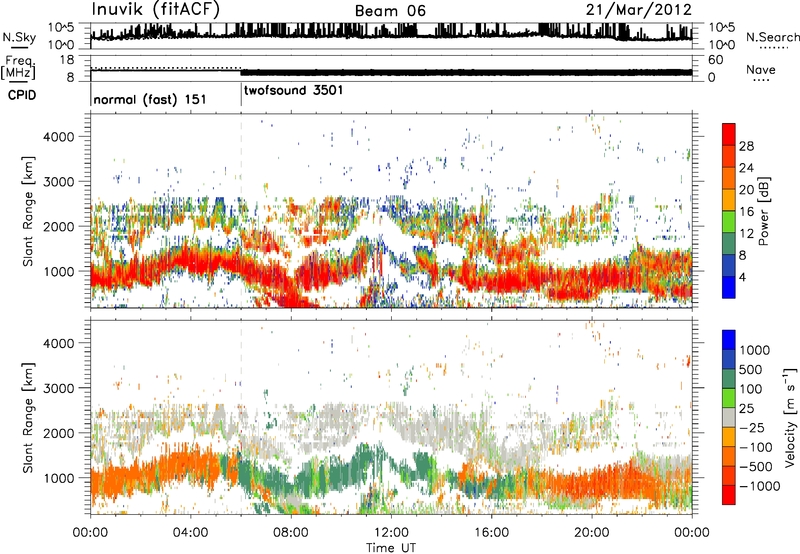Click the '16:00' time tick label
The height and width of the screenshot is (554, 800).
pyautogui.click(x=491, y=533)
